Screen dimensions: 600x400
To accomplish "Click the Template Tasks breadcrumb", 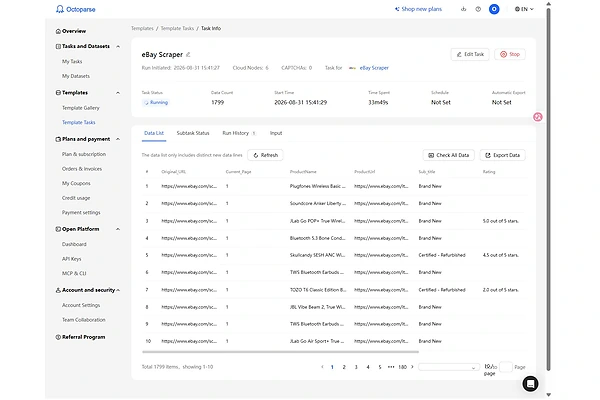I will (177, 28).
